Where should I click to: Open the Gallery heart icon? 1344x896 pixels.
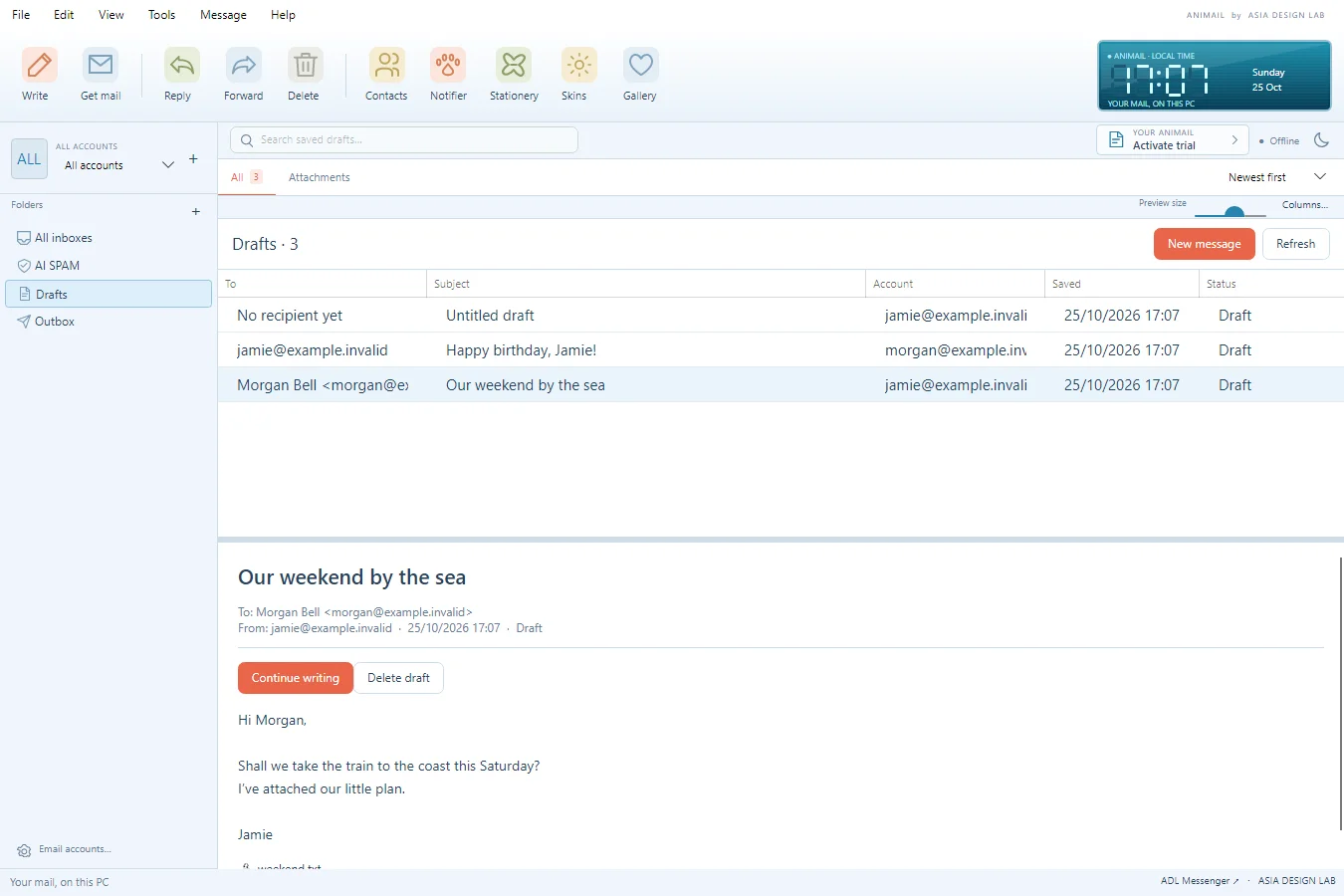pos(640,66)
